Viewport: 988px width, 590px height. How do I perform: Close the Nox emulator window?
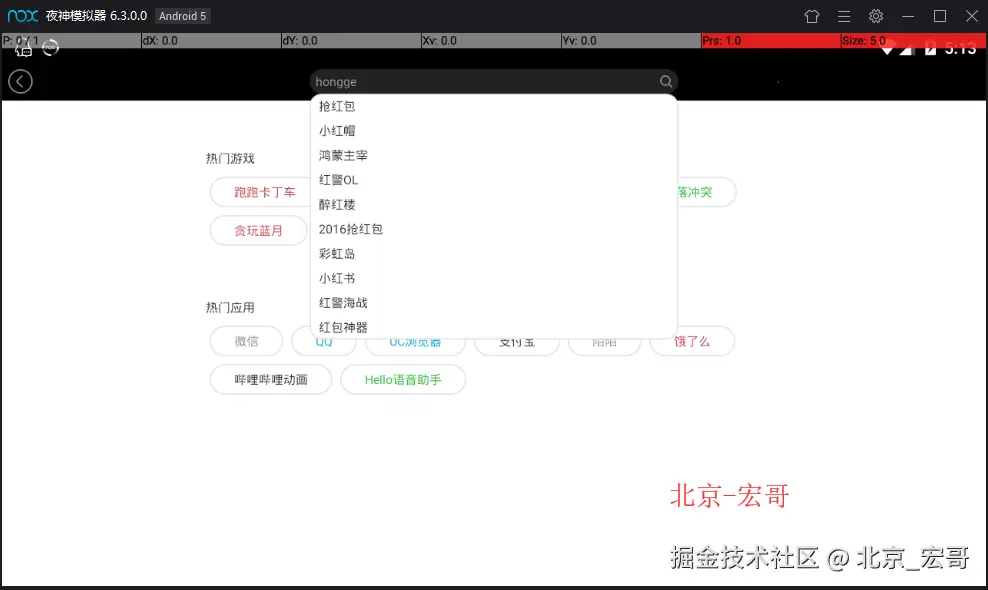tap(972, 16)
